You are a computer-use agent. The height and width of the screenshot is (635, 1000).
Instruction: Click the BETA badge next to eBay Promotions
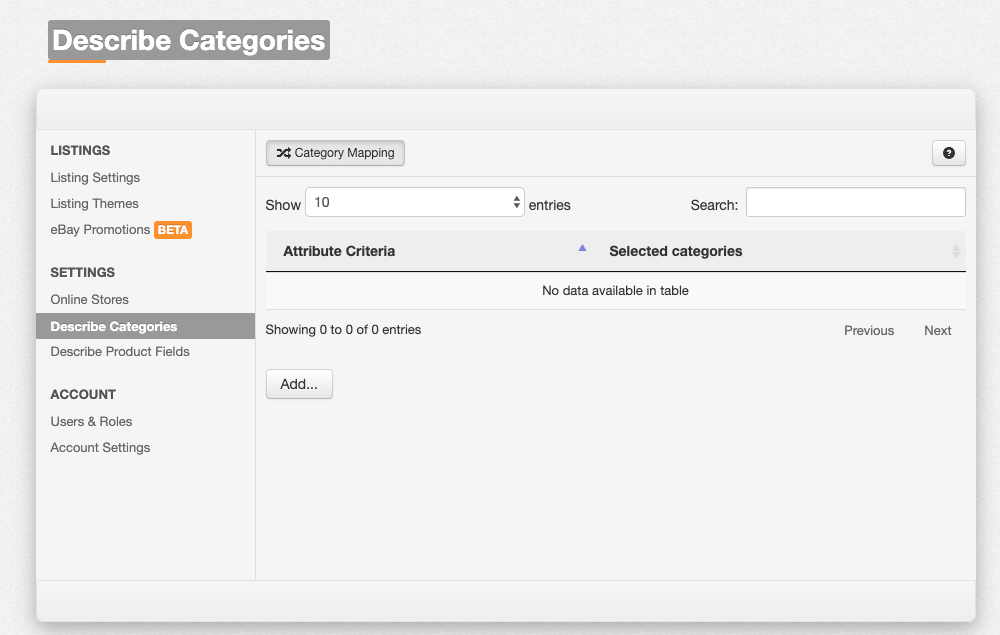pyautogui.click(x=172, y=230)
